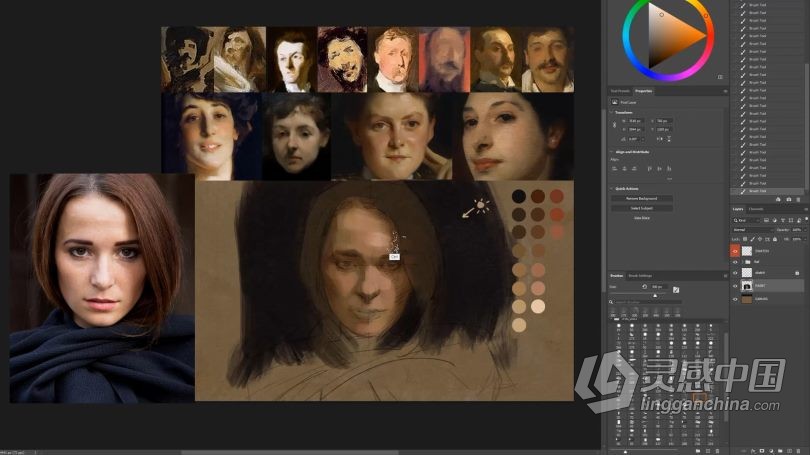
Task: Filter layers by adjustment layers icon
Action: (x=774, y=220)
